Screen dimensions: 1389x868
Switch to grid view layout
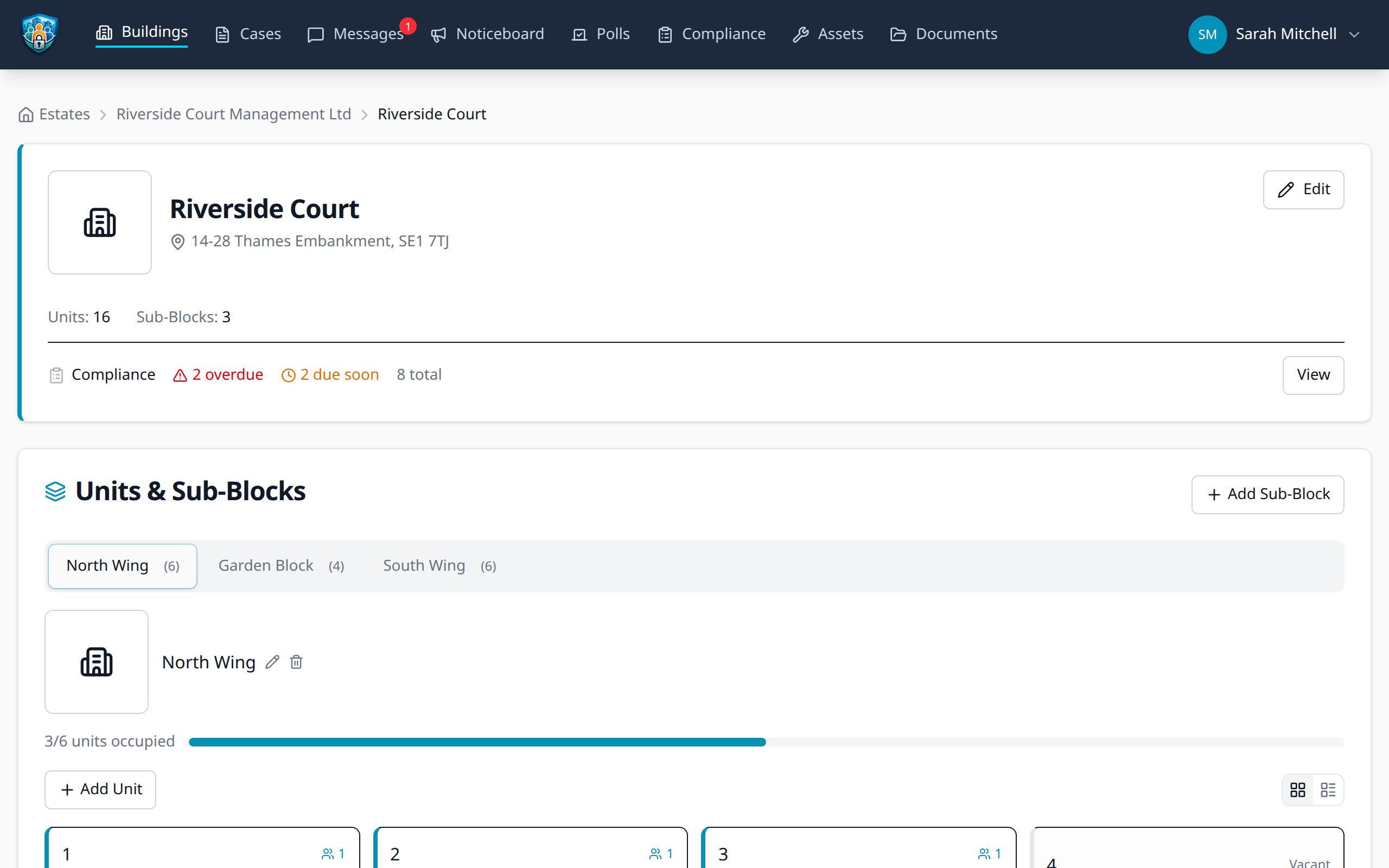pyautogui.click(x=1297, y=789)
